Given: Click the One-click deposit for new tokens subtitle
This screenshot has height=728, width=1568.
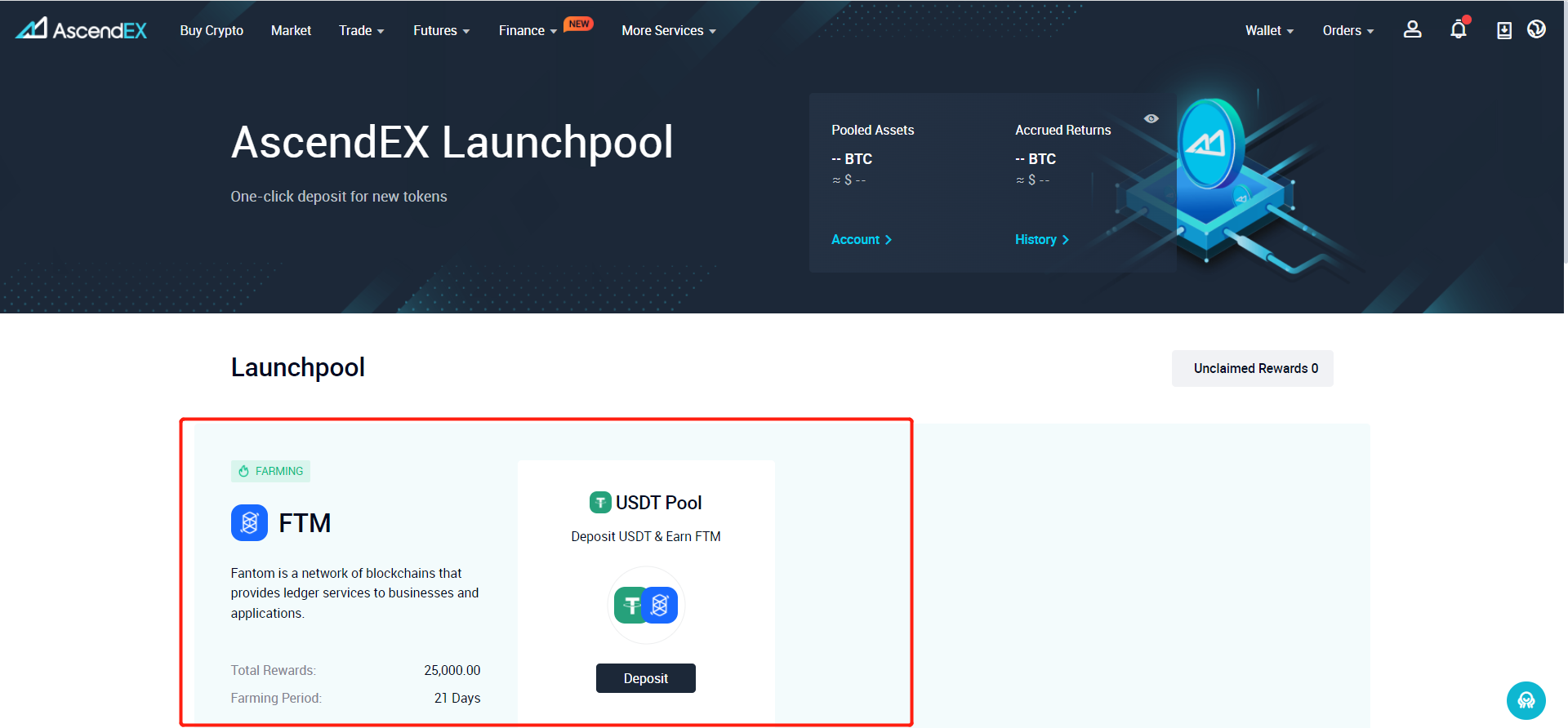Looking at the screenshot, I should (x=339, y=197).
